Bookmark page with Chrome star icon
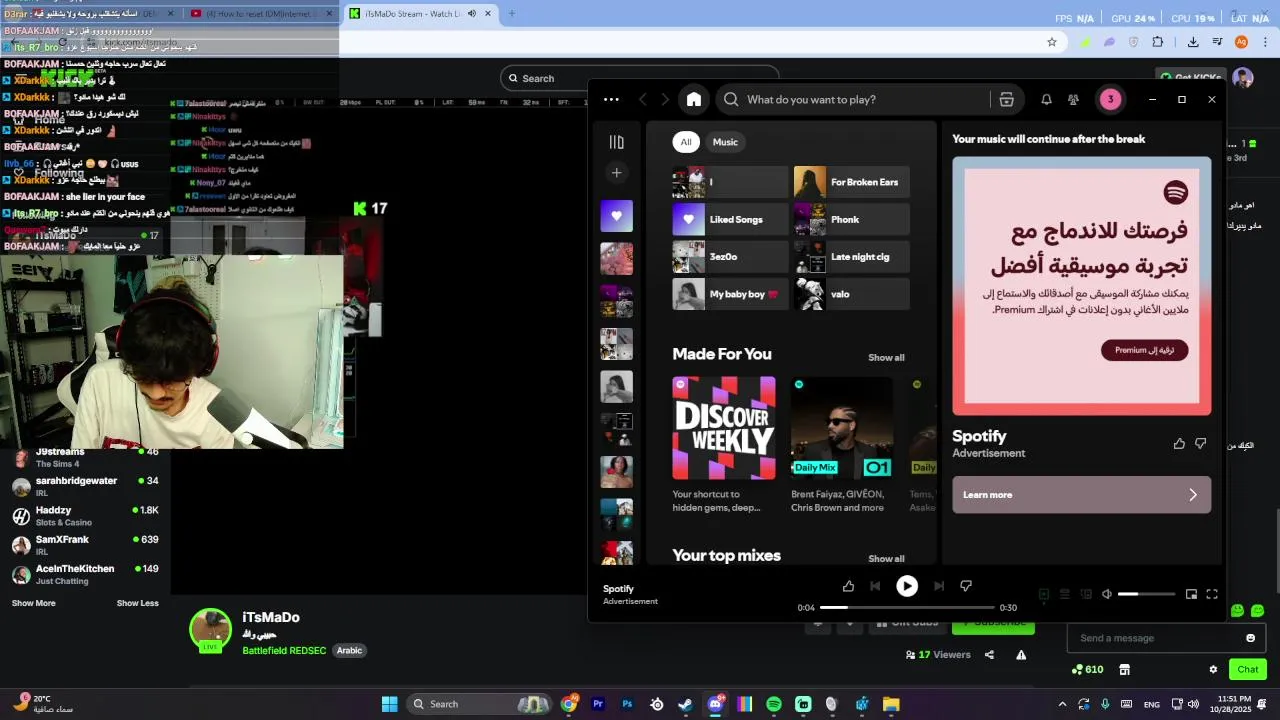 [x=1052, y=42]
